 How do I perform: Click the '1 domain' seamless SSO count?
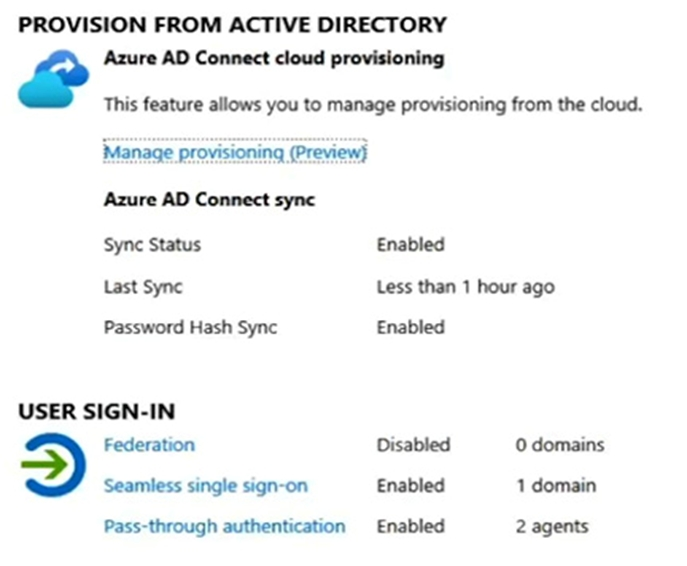click(x=556, y=485)
